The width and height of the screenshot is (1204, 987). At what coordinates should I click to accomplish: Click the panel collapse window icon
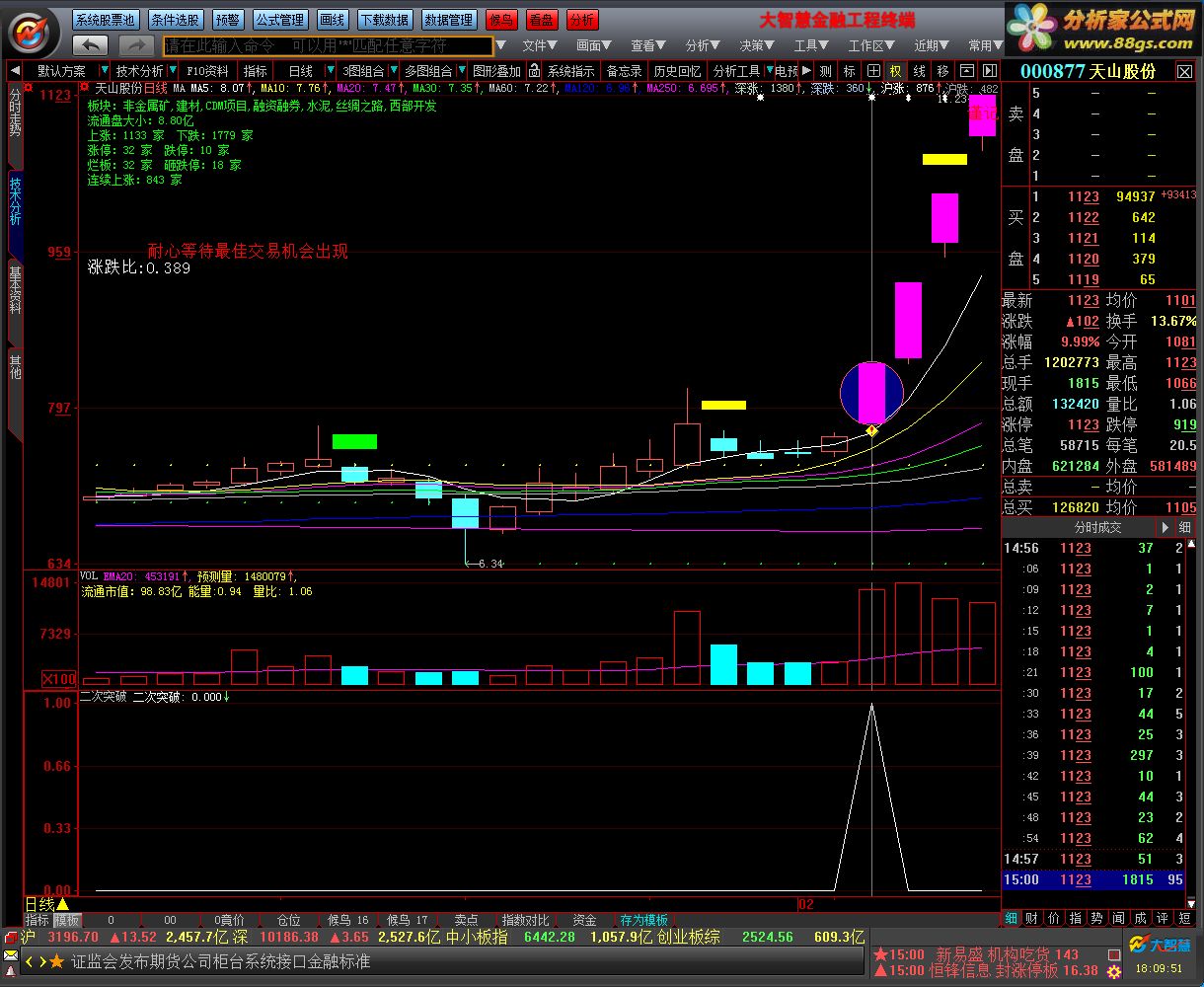point(966,71)
